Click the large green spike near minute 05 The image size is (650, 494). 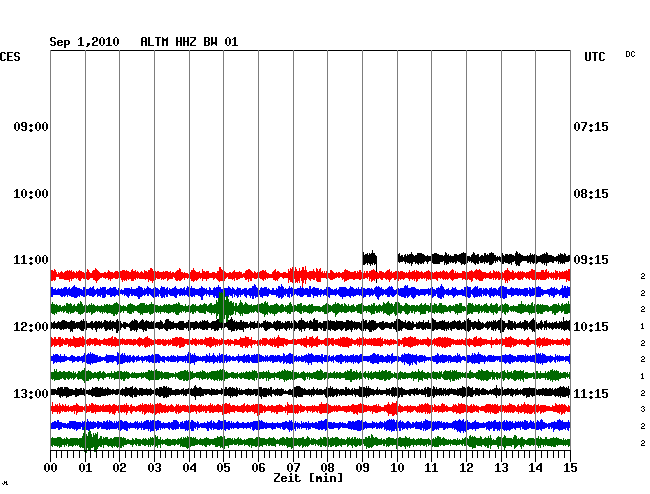coord(224,308)
